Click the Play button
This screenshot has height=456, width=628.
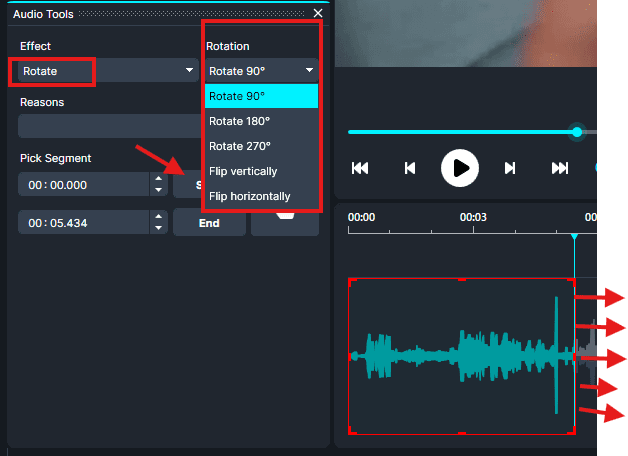459,167
